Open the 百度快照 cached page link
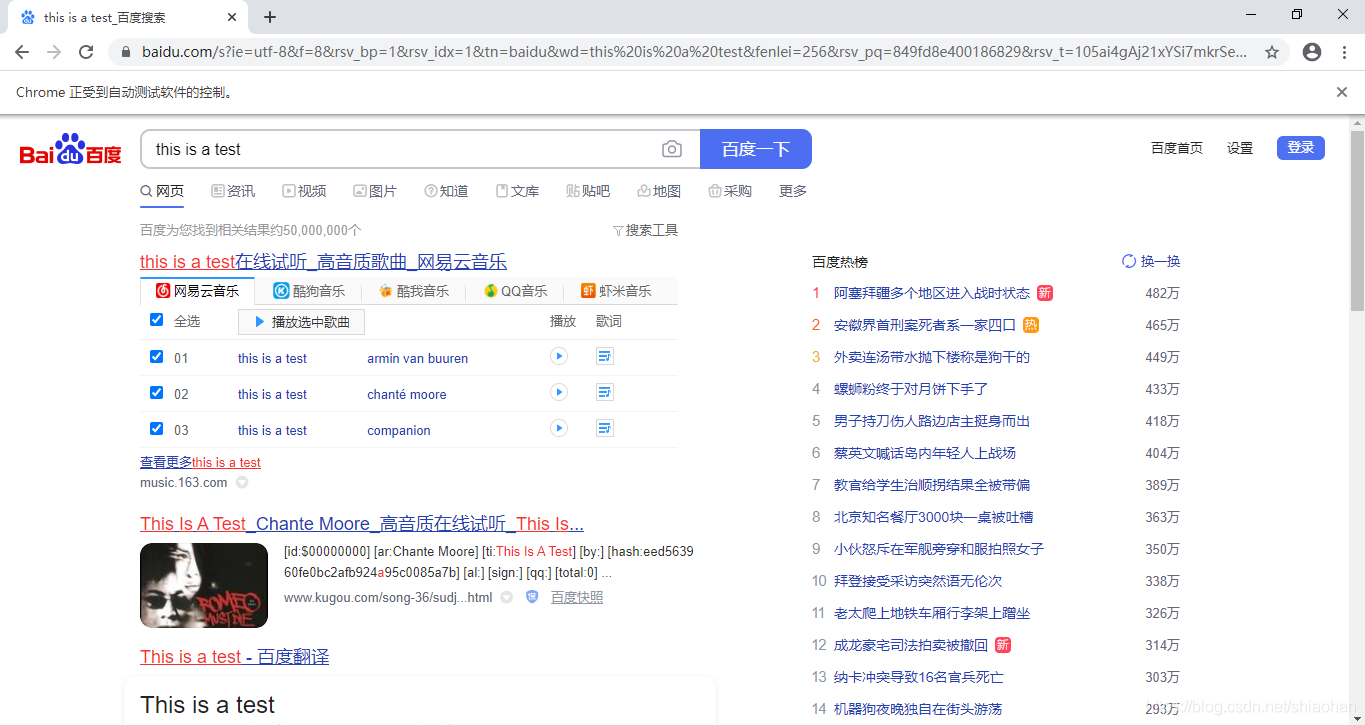Screen dimensions: 1365x725 click(x=577, y=597)
